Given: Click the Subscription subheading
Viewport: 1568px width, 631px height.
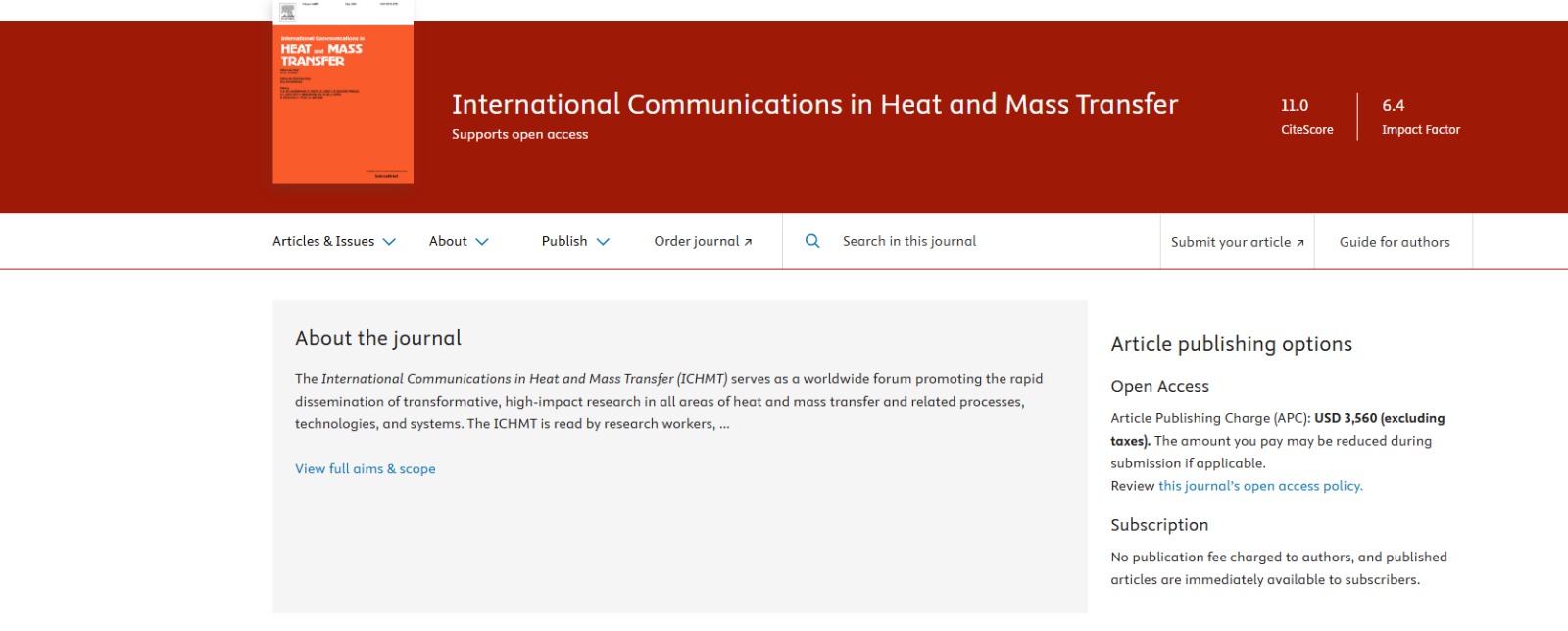Looking at the screenshot, I should (x=1159, y=525).
